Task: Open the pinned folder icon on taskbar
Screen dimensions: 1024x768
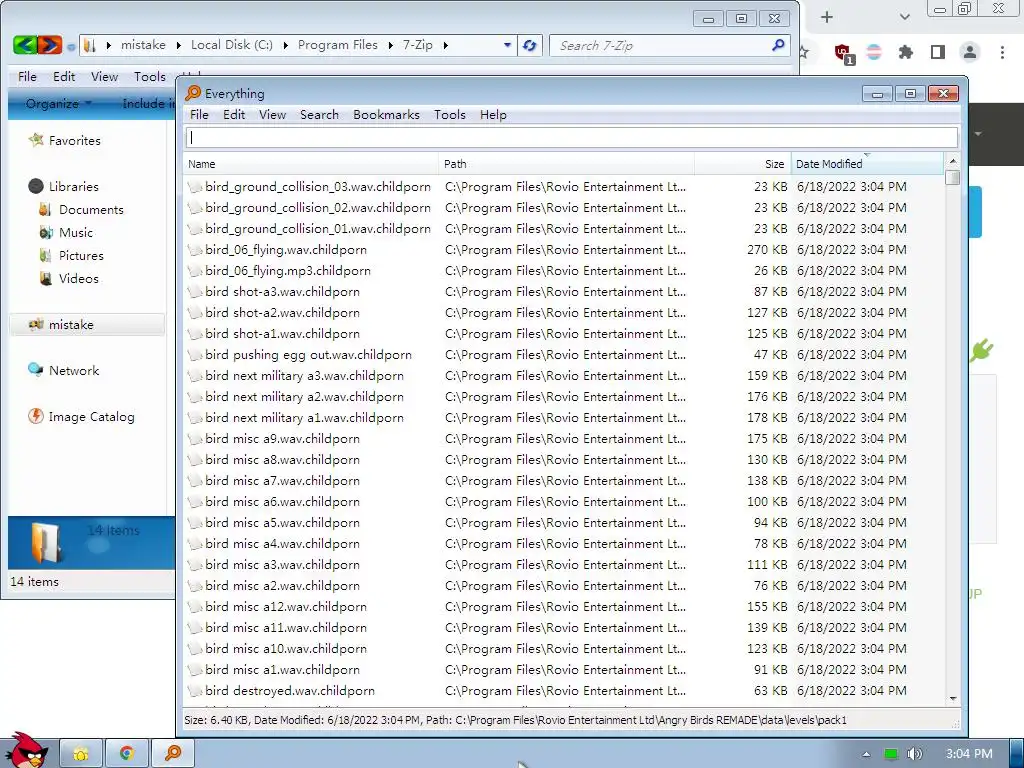Action: click(x=81, y=754)
